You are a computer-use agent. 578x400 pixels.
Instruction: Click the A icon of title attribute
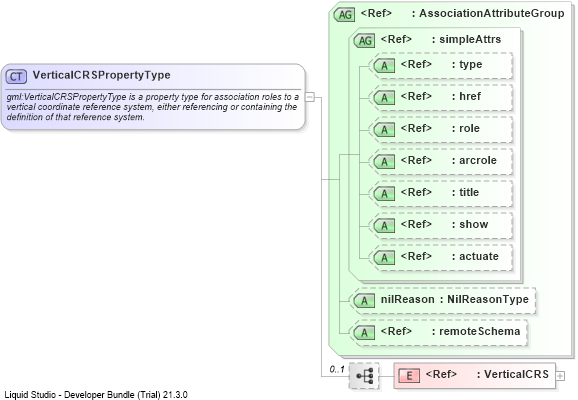click(384, 194)
